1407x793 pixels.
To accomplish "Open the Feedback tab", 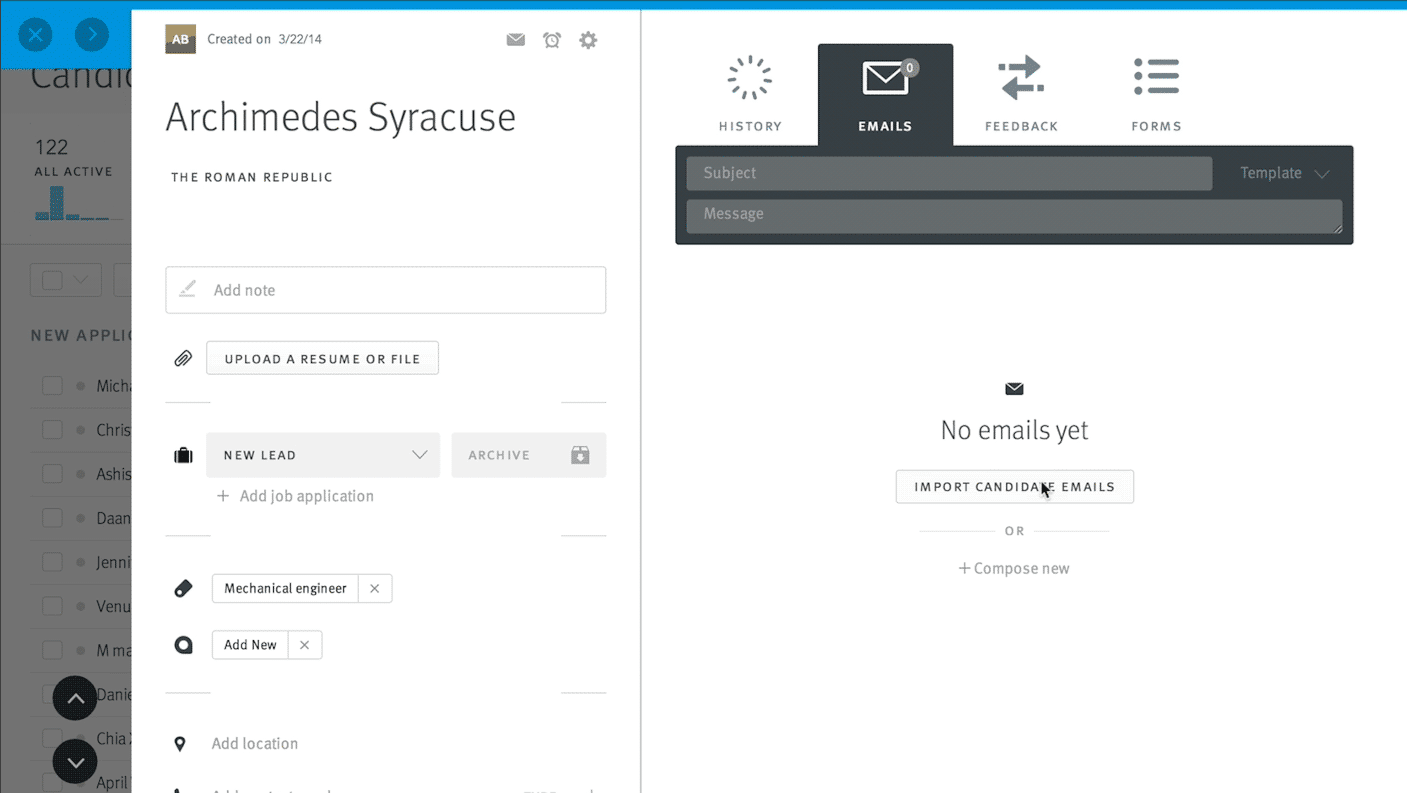I will (1021, 95).
